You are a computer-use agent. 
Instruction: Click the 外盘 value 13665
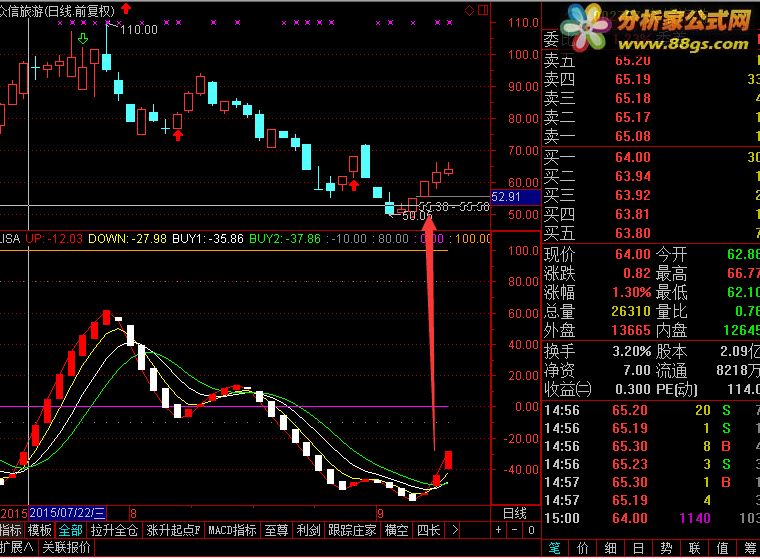click(x=631, y=330)
